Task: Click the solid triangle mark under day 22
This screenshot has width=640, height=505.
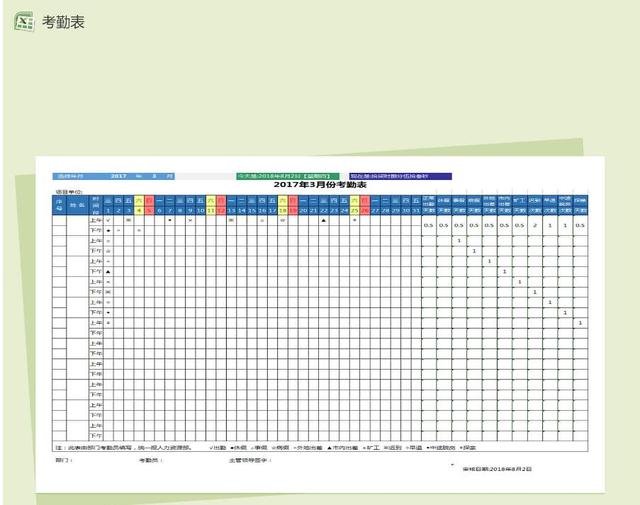Action: click(324, 220)
